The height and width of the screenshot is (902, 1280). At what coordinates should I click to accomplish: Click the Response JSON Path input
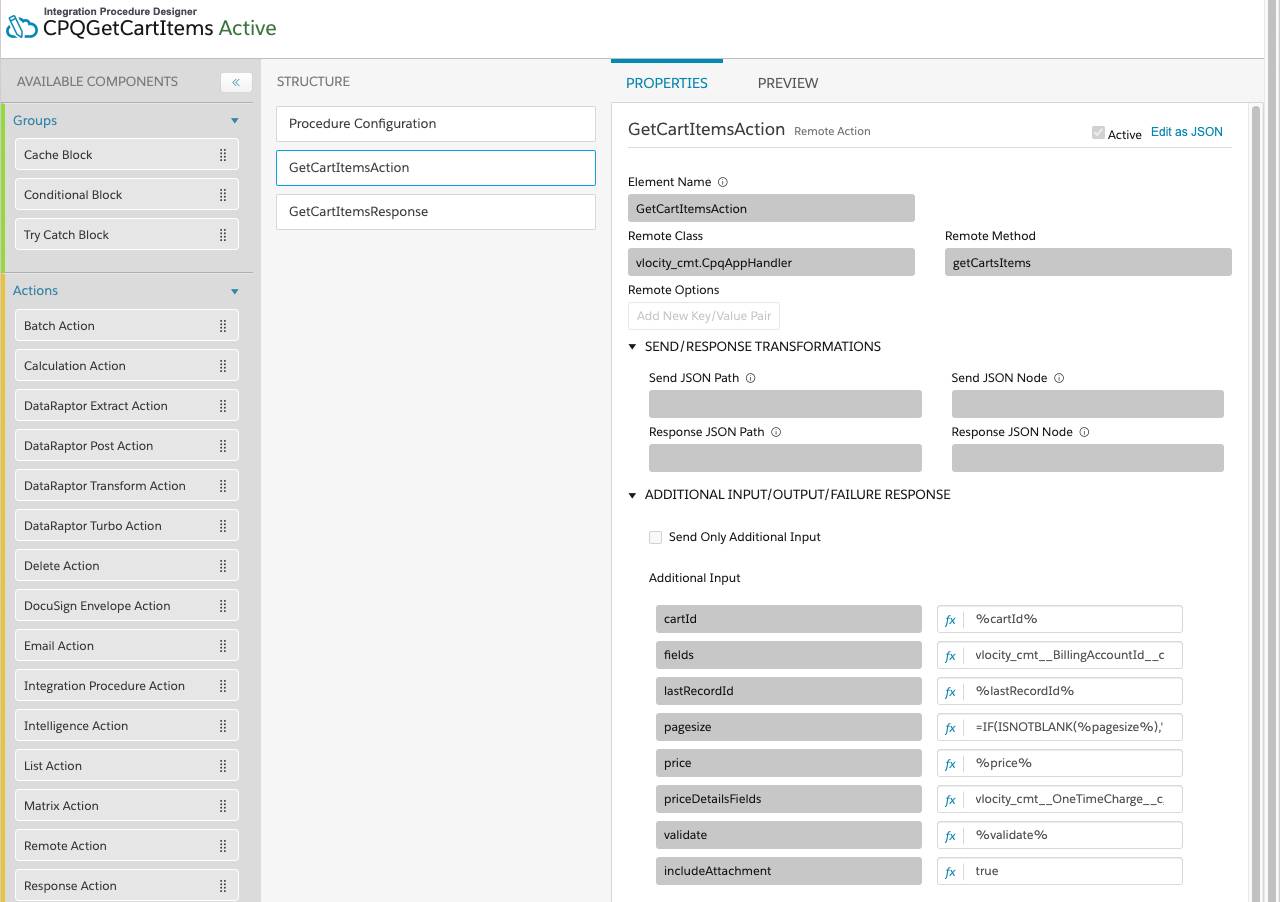pyautogui.click(x=785, y=458)
